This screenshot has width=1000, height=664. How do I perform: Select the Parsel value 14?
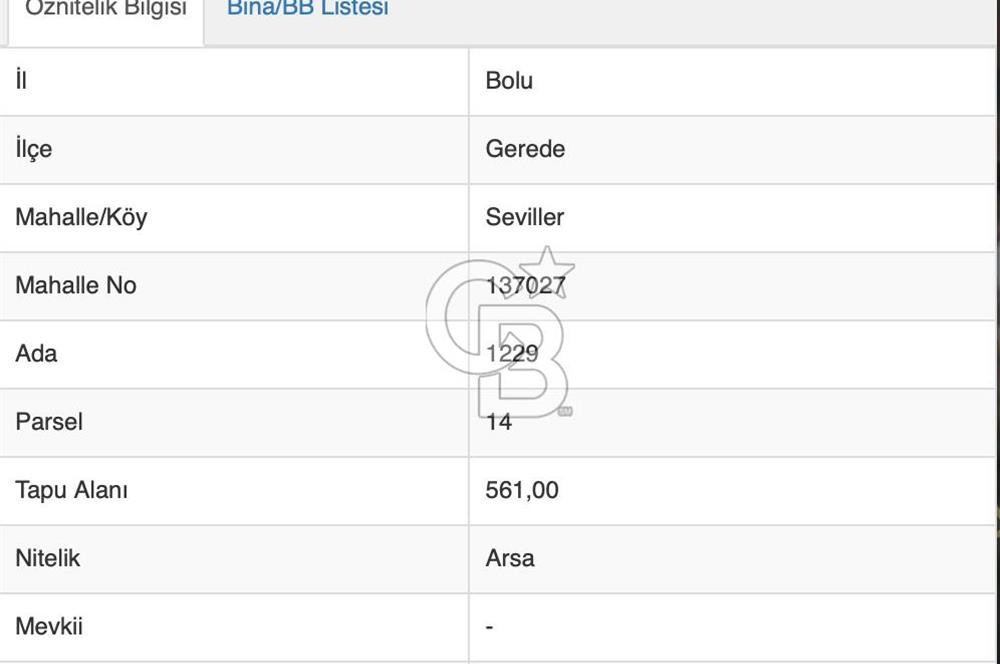point(498,422)
